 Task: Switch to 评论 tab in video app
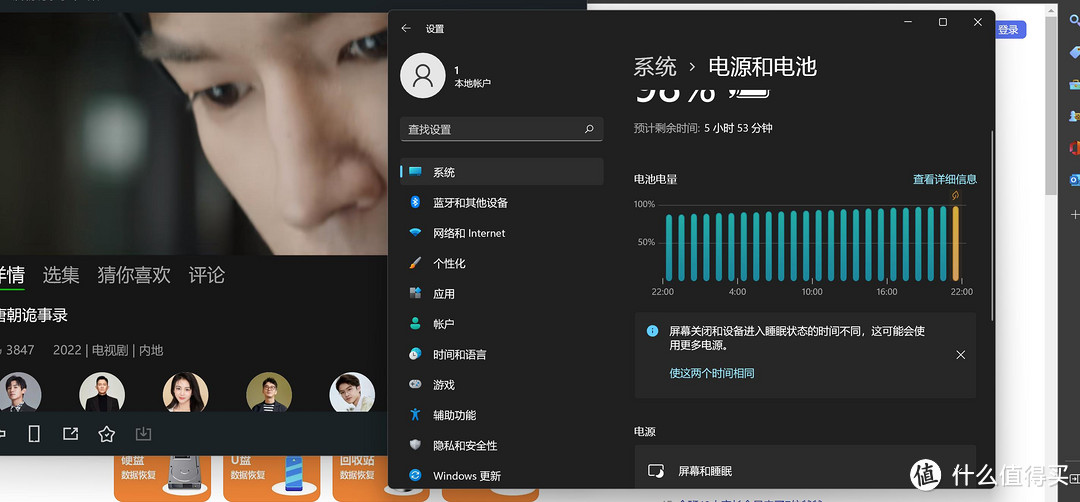click(x=207, y=275)
